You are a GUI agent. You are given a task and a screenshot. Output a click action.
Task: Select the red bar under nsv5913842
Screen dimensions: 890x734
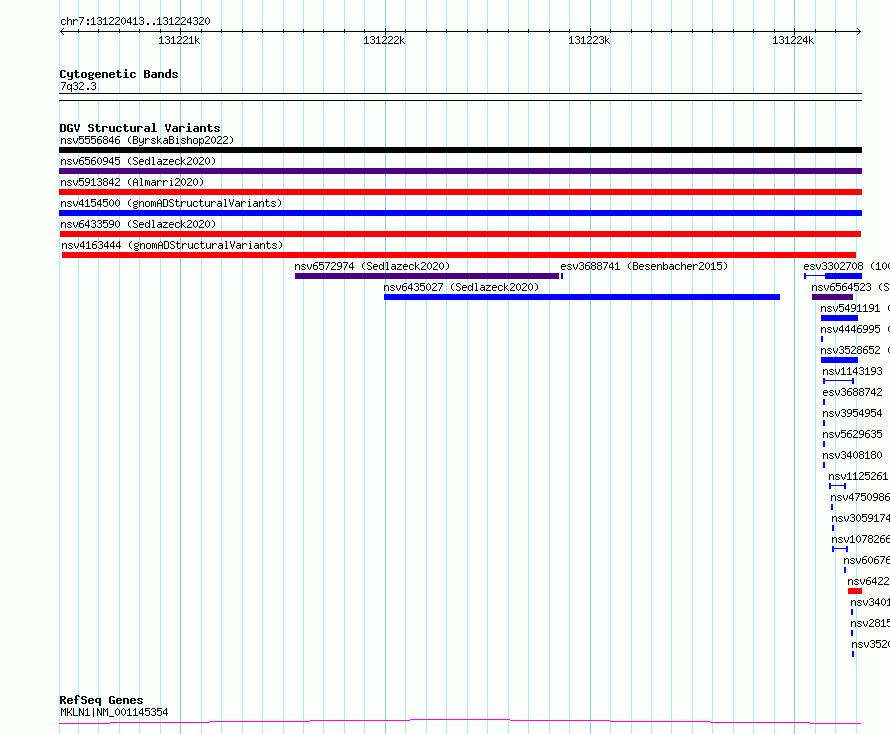(460, 192)
